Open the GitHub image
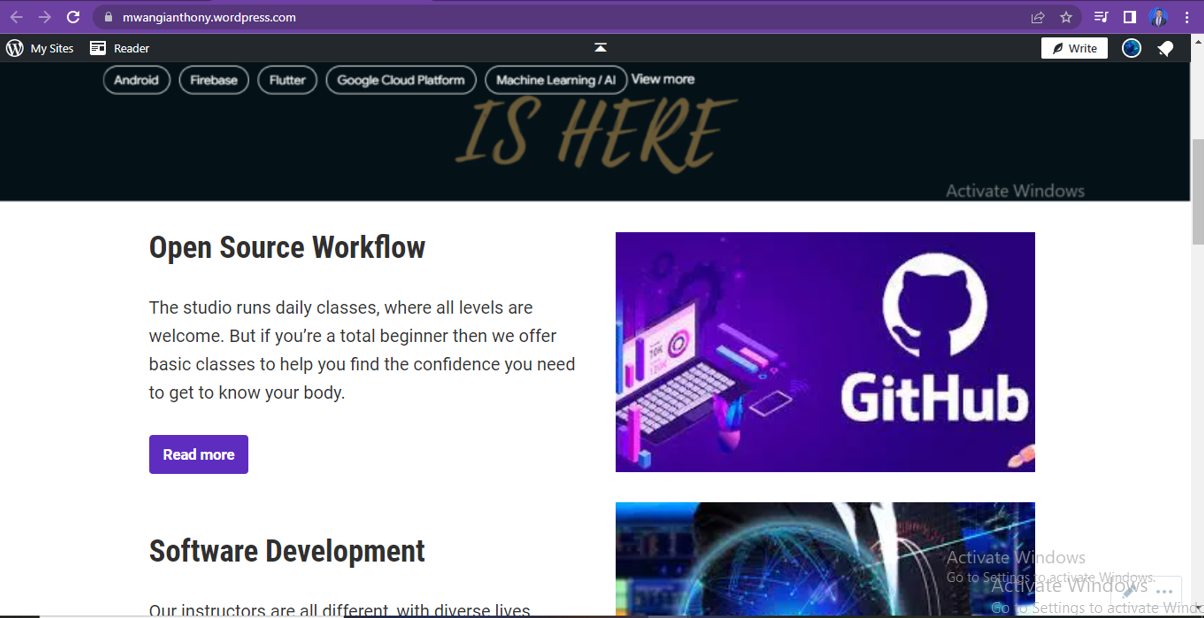 (825, 352)
